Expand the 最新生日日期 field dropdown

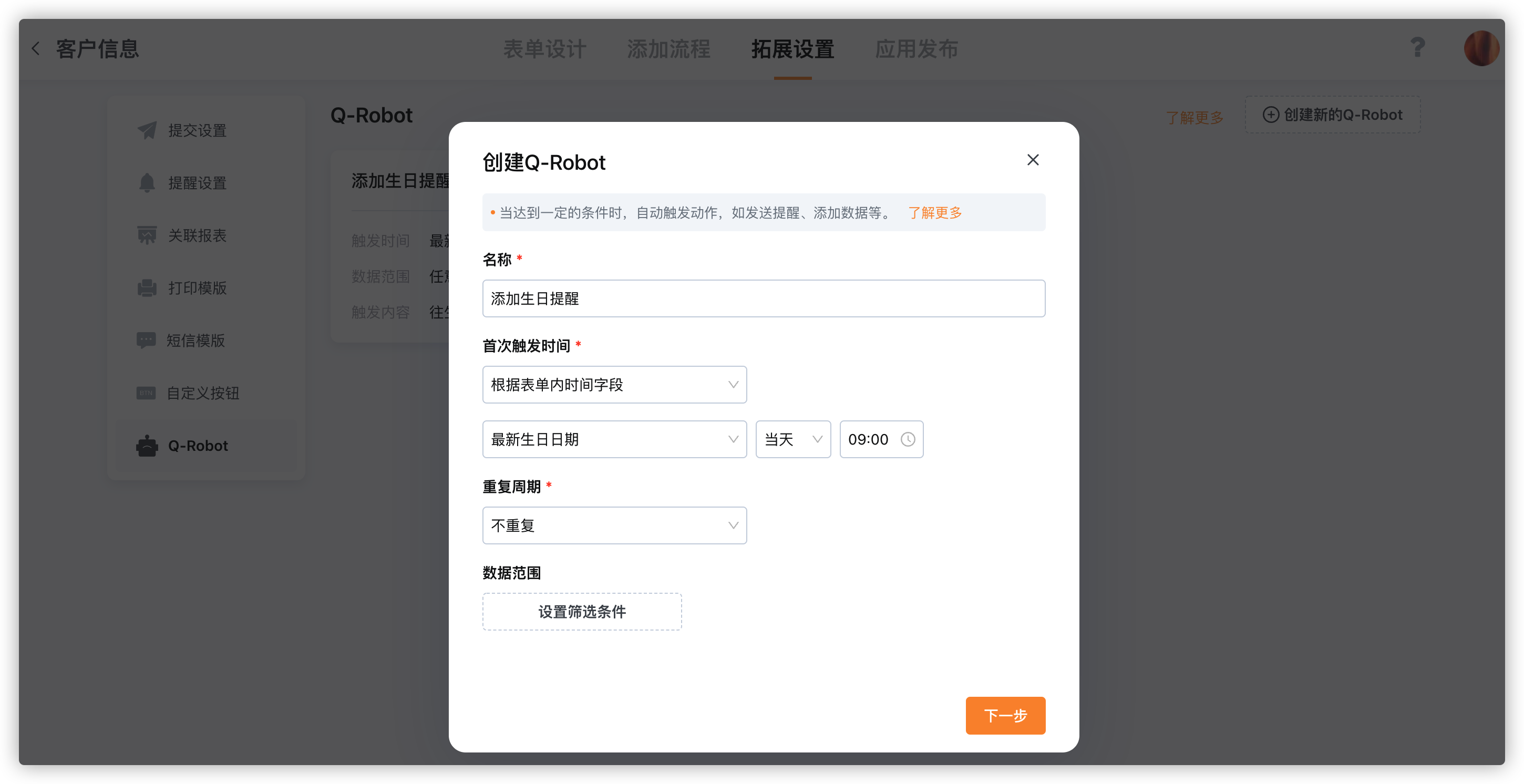point(614,439)
